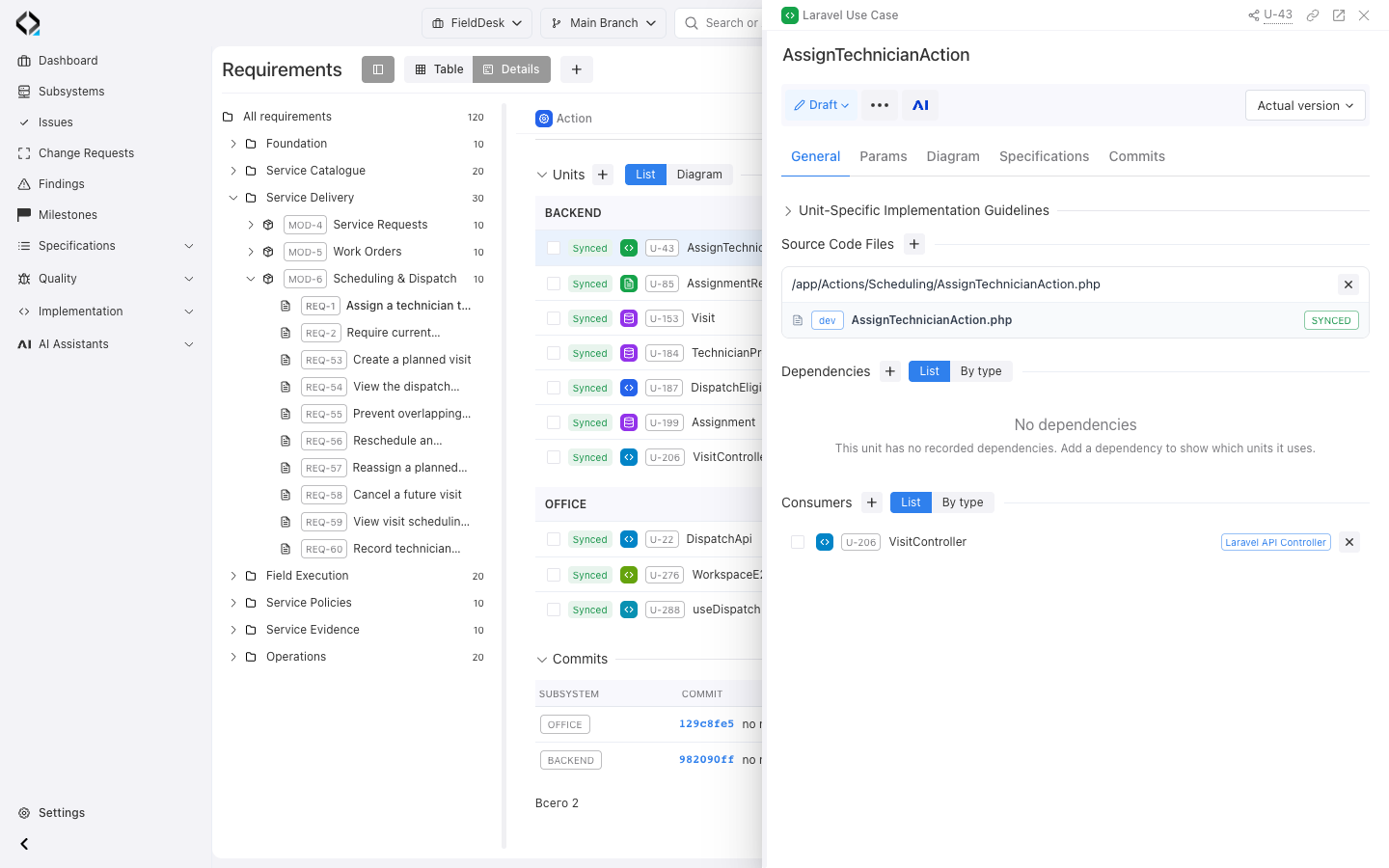The height and width of the screenshot is (868, 1389).
Task: Open unit in new window icon
Action: (1339, 15)
